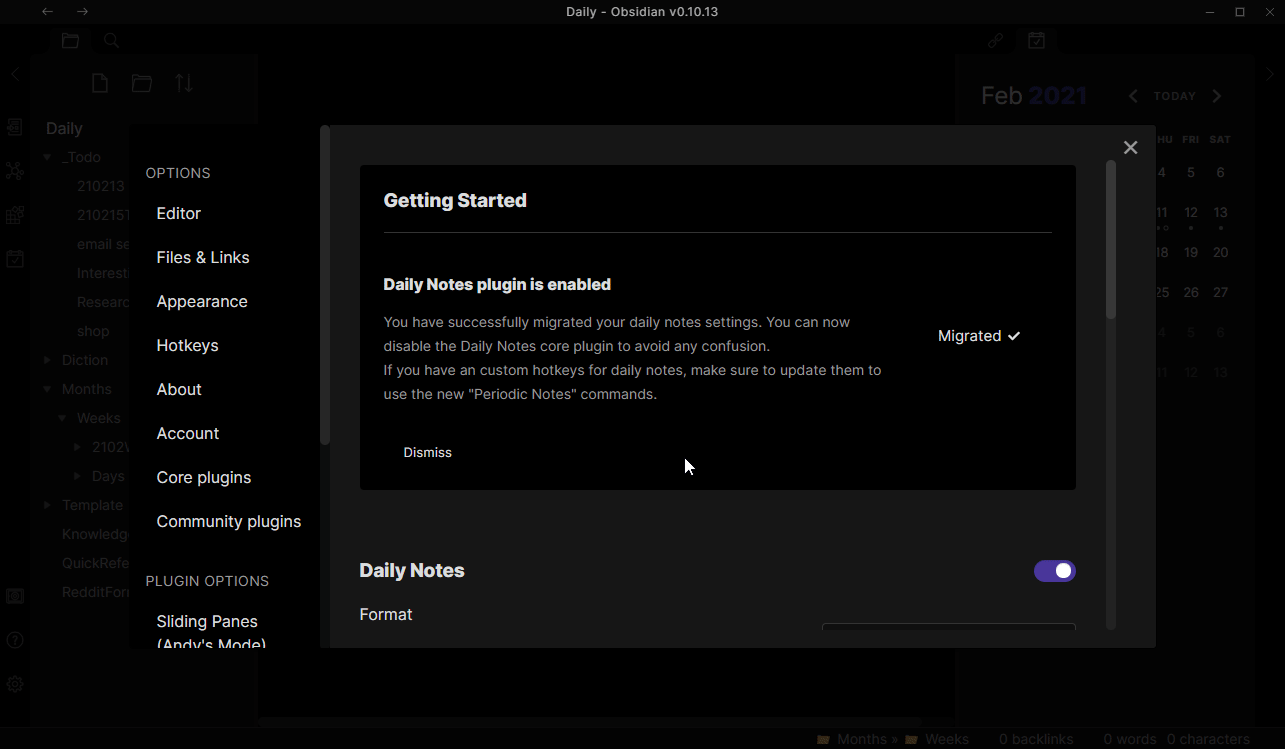Click the Migrated button
This screenshot has width=1285, height=749.
(979, 336)
